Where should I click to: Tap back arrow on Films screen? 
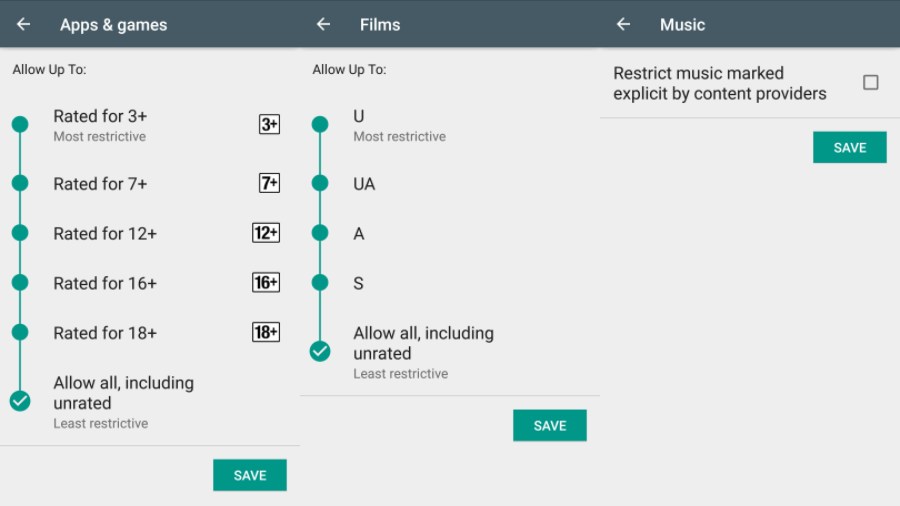(323, 24)
